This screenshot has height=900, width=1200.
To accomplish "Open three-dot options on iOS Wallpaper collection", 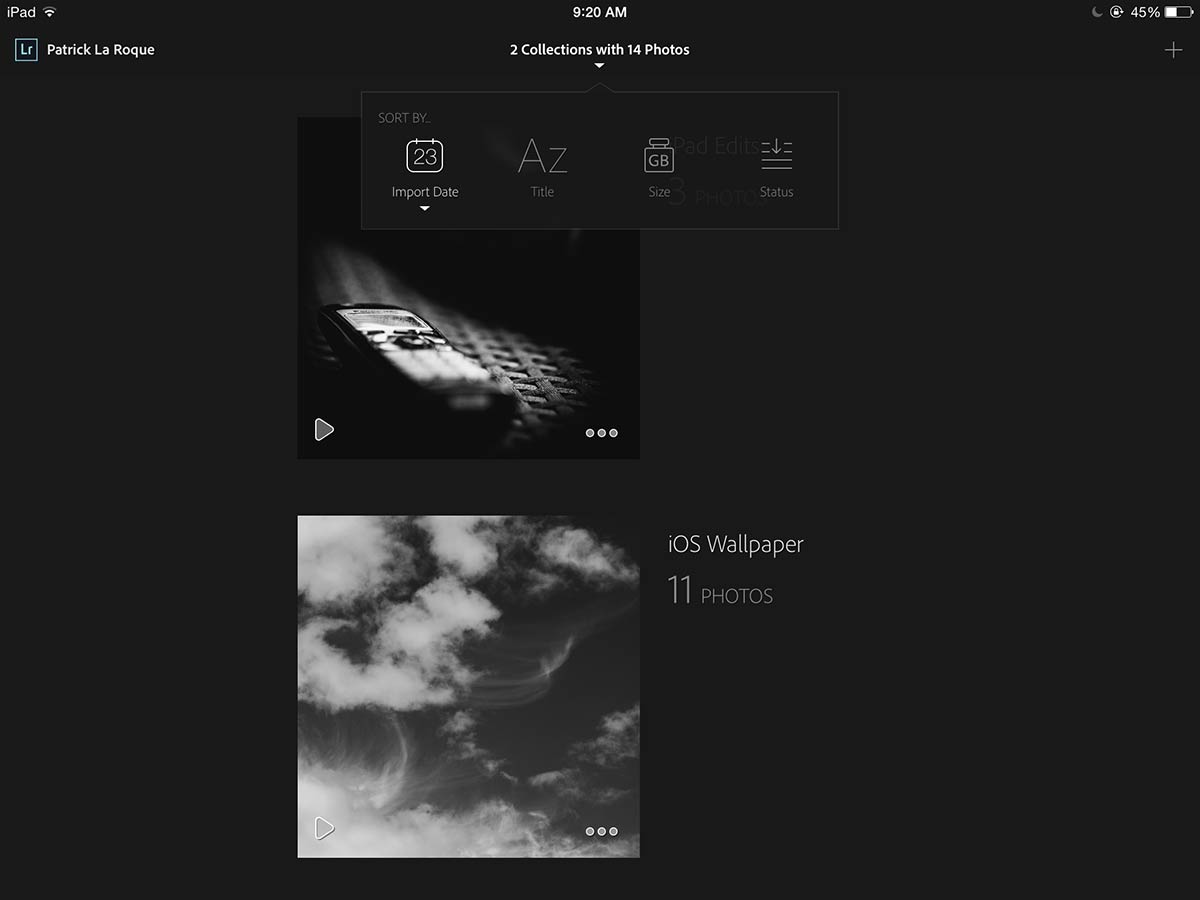I will coord(601,831).
